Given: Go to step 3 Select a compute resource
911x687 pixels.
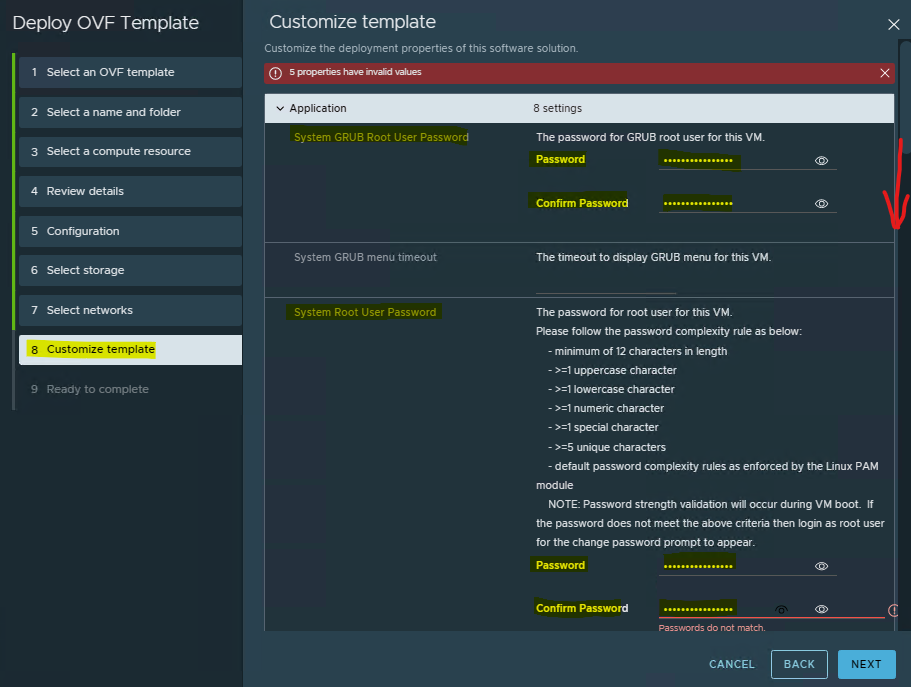Looking at the screenshot, I should pos(130,151).
